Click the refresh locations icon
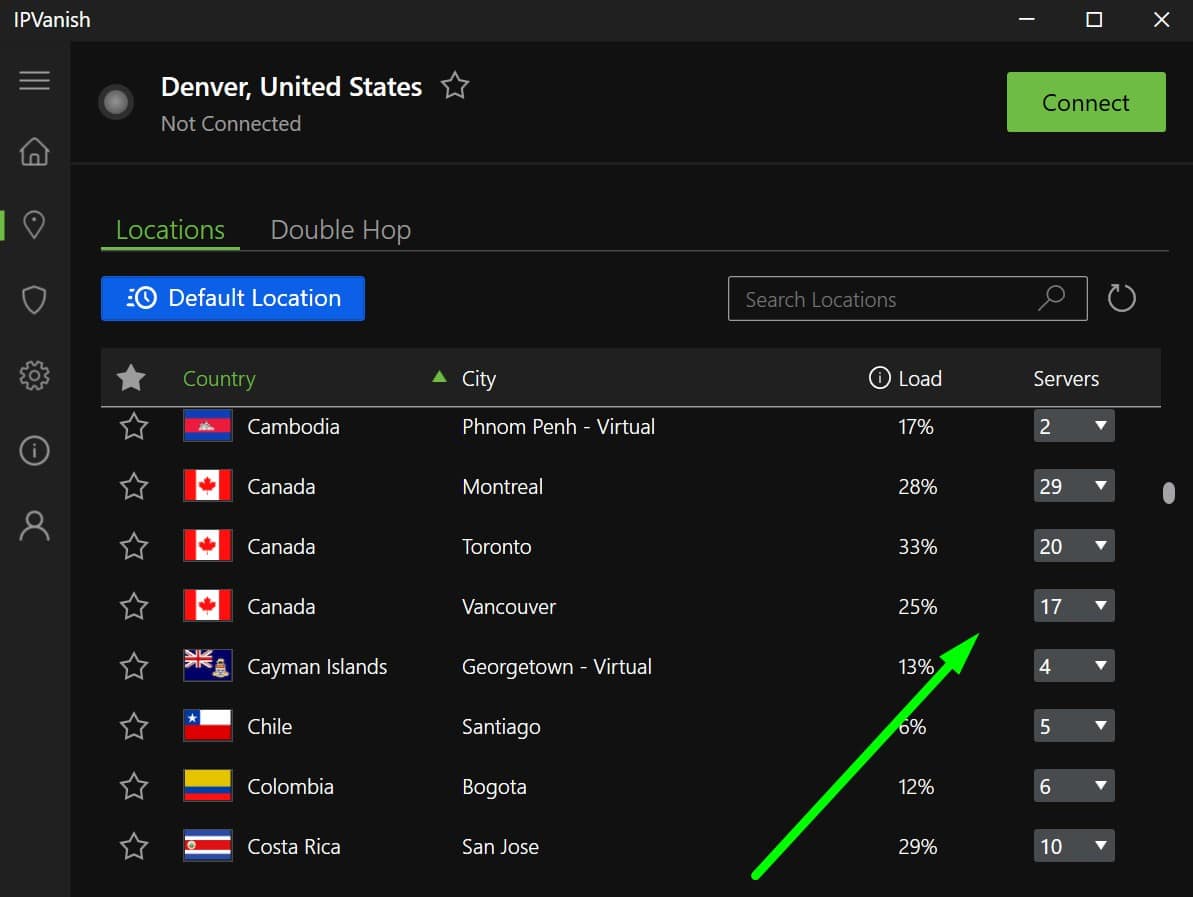The height and width of the screenshot is (897, 1193). pyautogui.click(x=1121, y=298)
